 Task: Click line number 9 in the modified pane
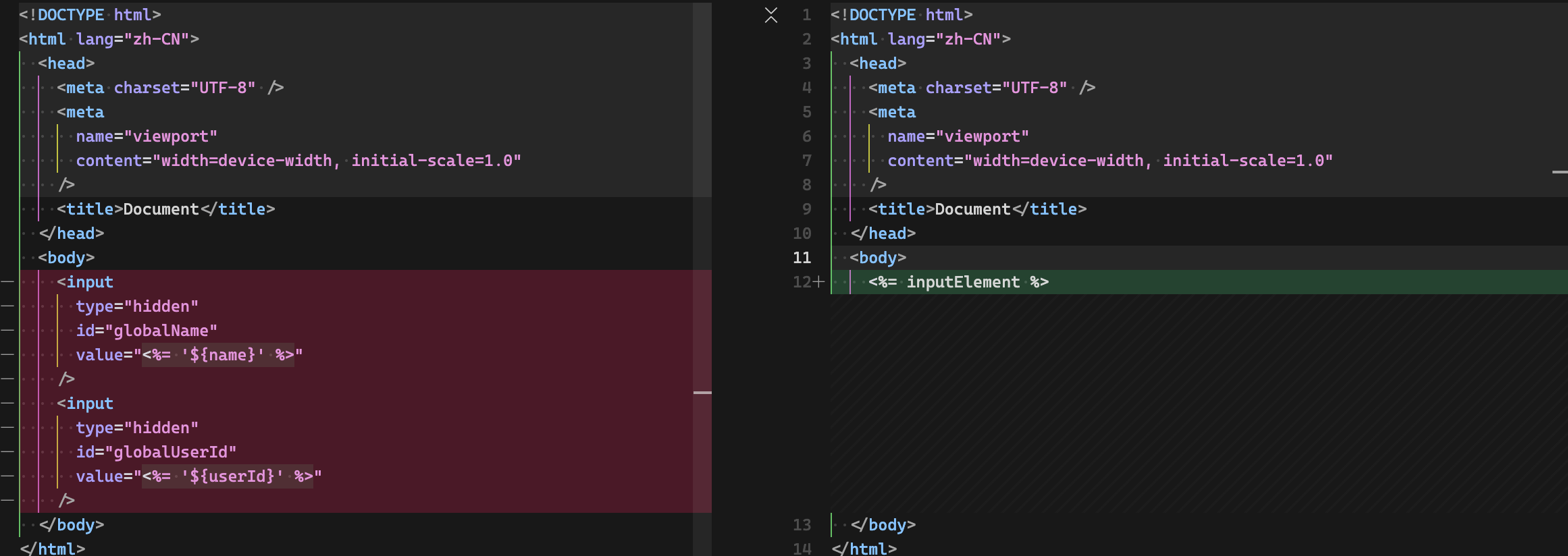point(806,209)
